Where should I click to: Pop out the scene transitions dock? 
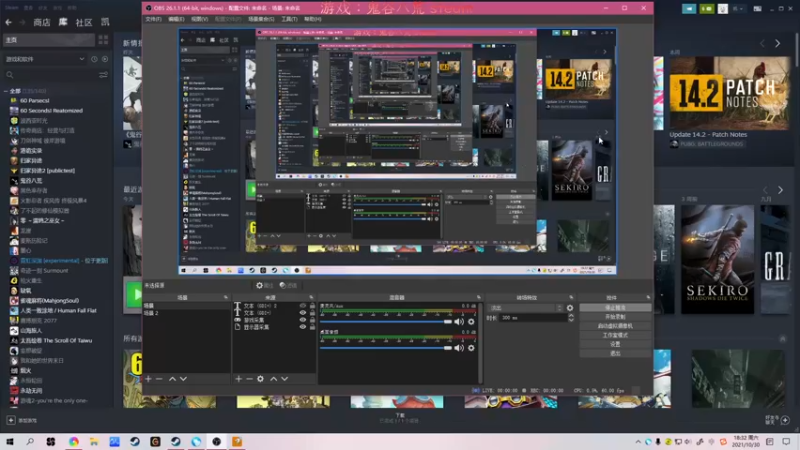tap(571, 297)
